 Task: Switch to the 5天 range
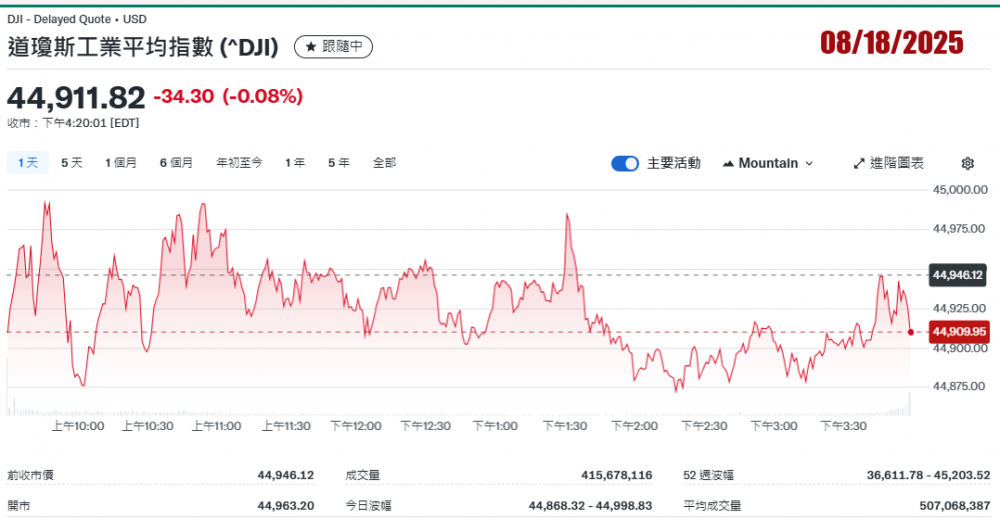tap(72, 163)
